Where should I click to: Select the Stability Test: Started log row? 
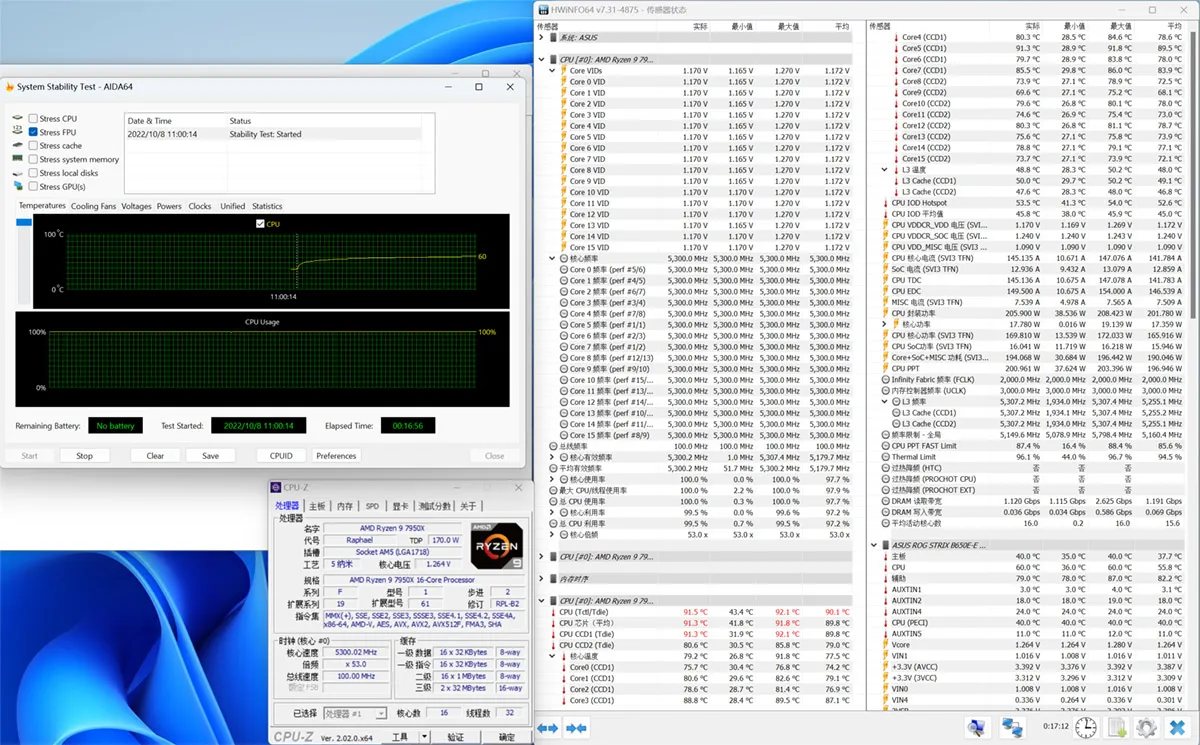[272, 134]
